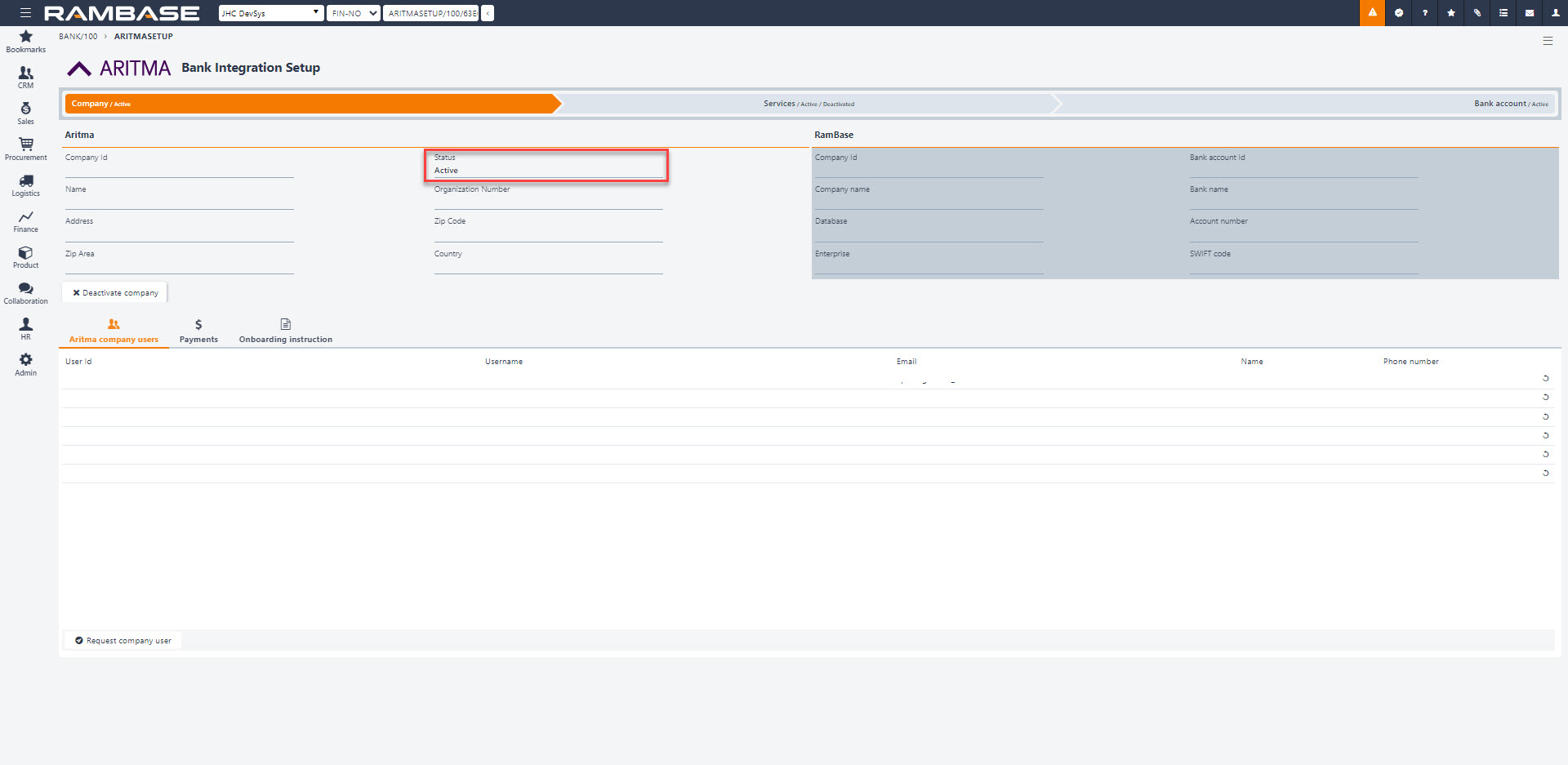Screen dimensions: 1568x765
Task: Click refresh icon on first user row
Action: pos(1545,378)
